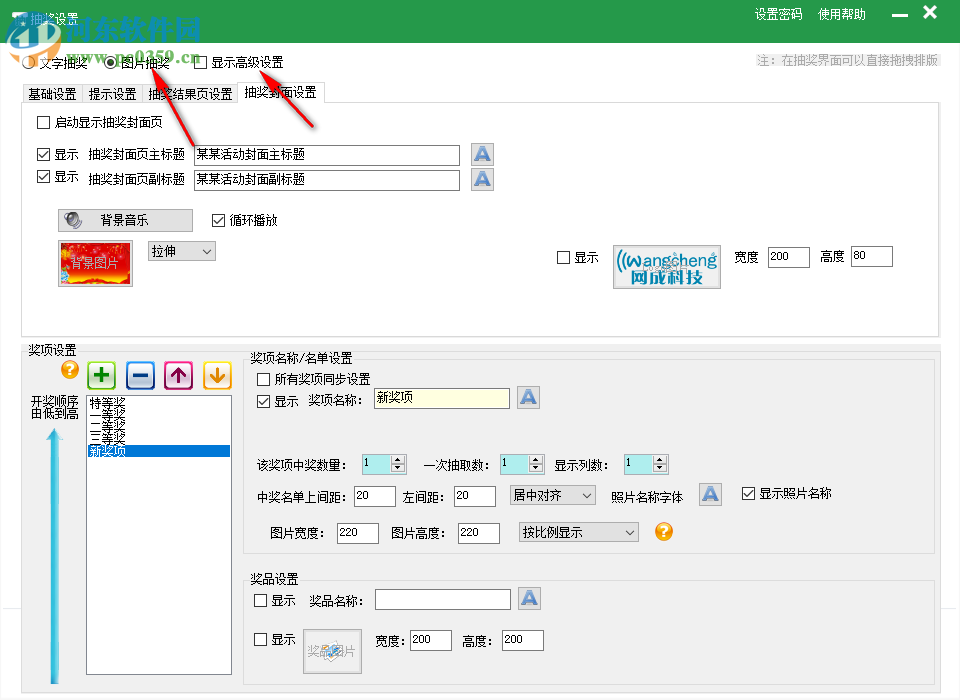Screen dimensions: 960x700
Task: Open the photo name font picker (A icon)
Action: 710,494
